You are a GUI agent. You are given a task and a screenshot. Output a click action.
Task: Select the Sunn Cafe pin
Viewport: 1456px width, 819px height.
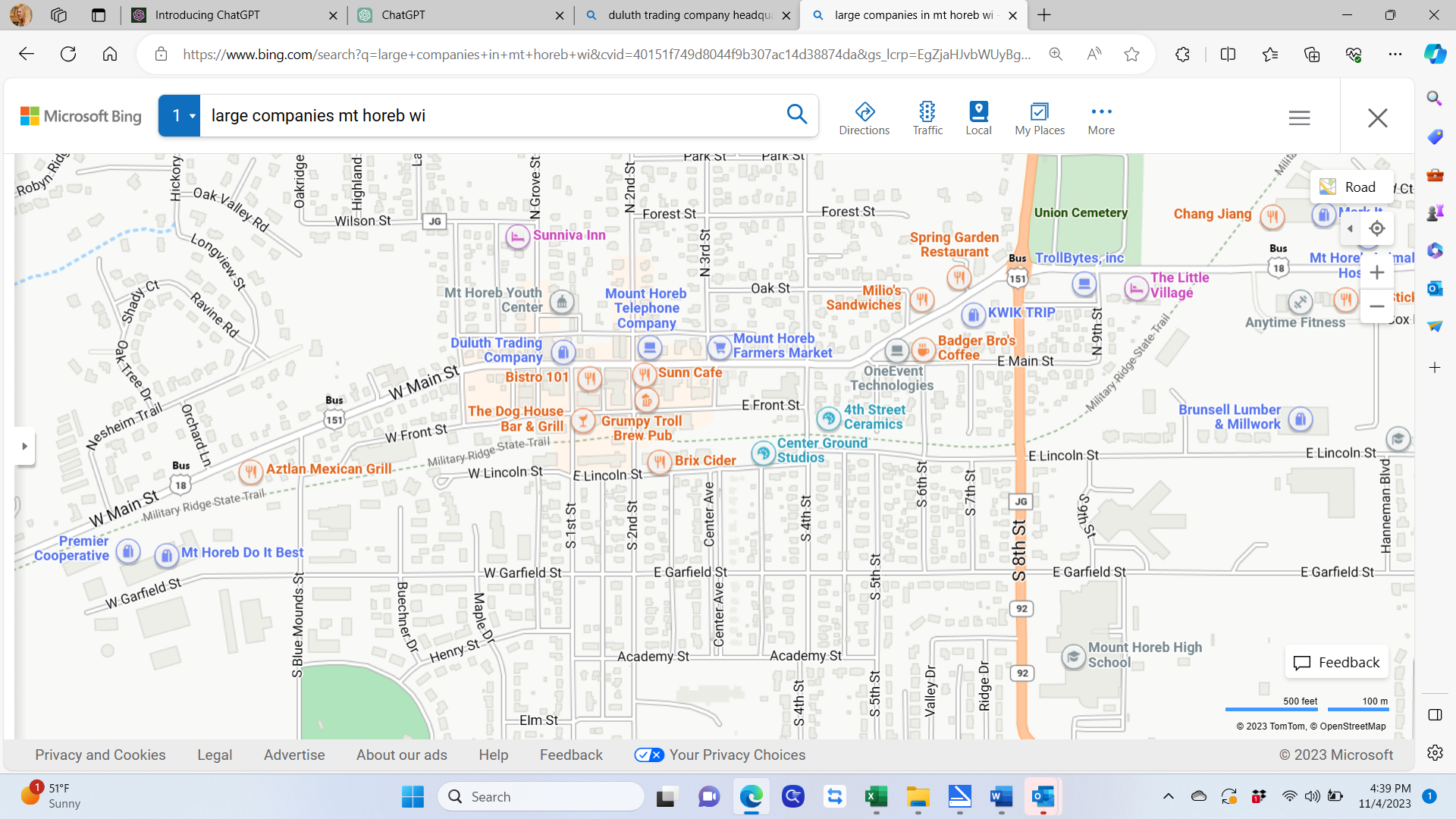(644, 374)
